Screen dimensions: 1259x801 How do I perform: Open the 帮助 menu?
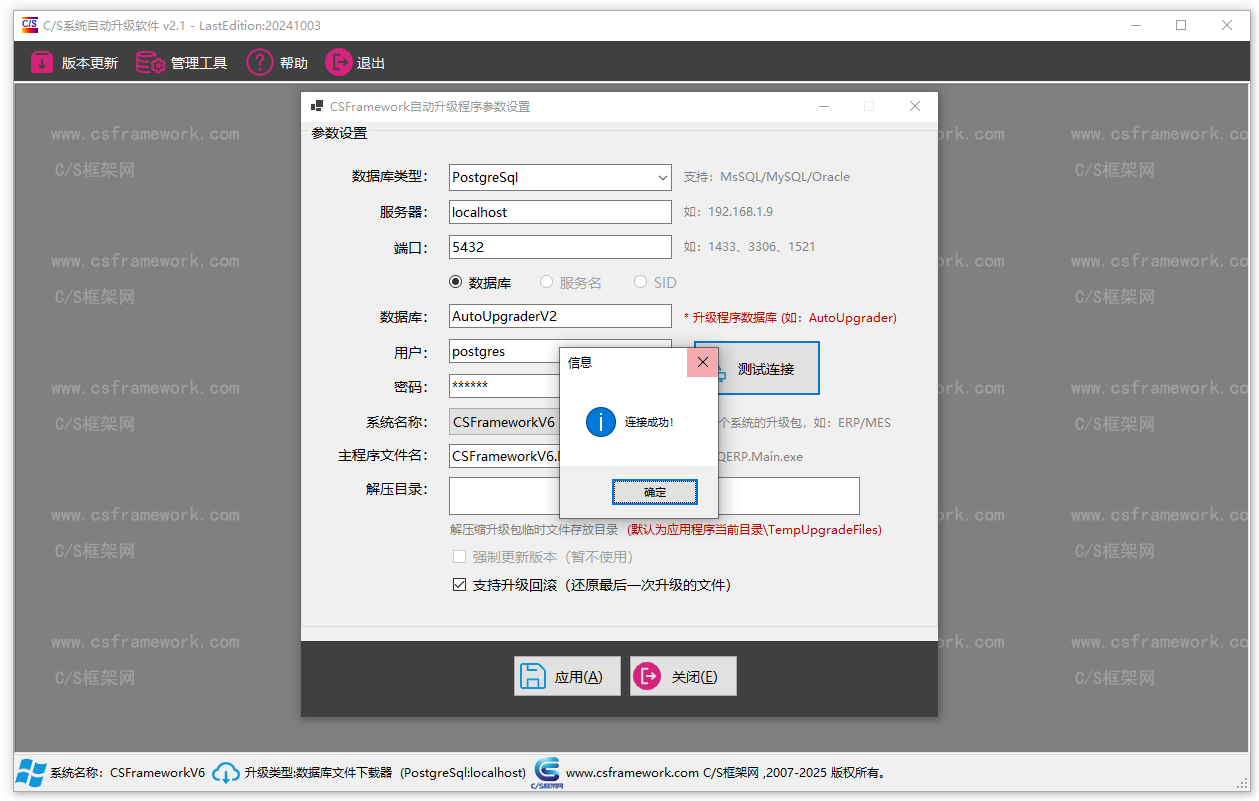278,61
